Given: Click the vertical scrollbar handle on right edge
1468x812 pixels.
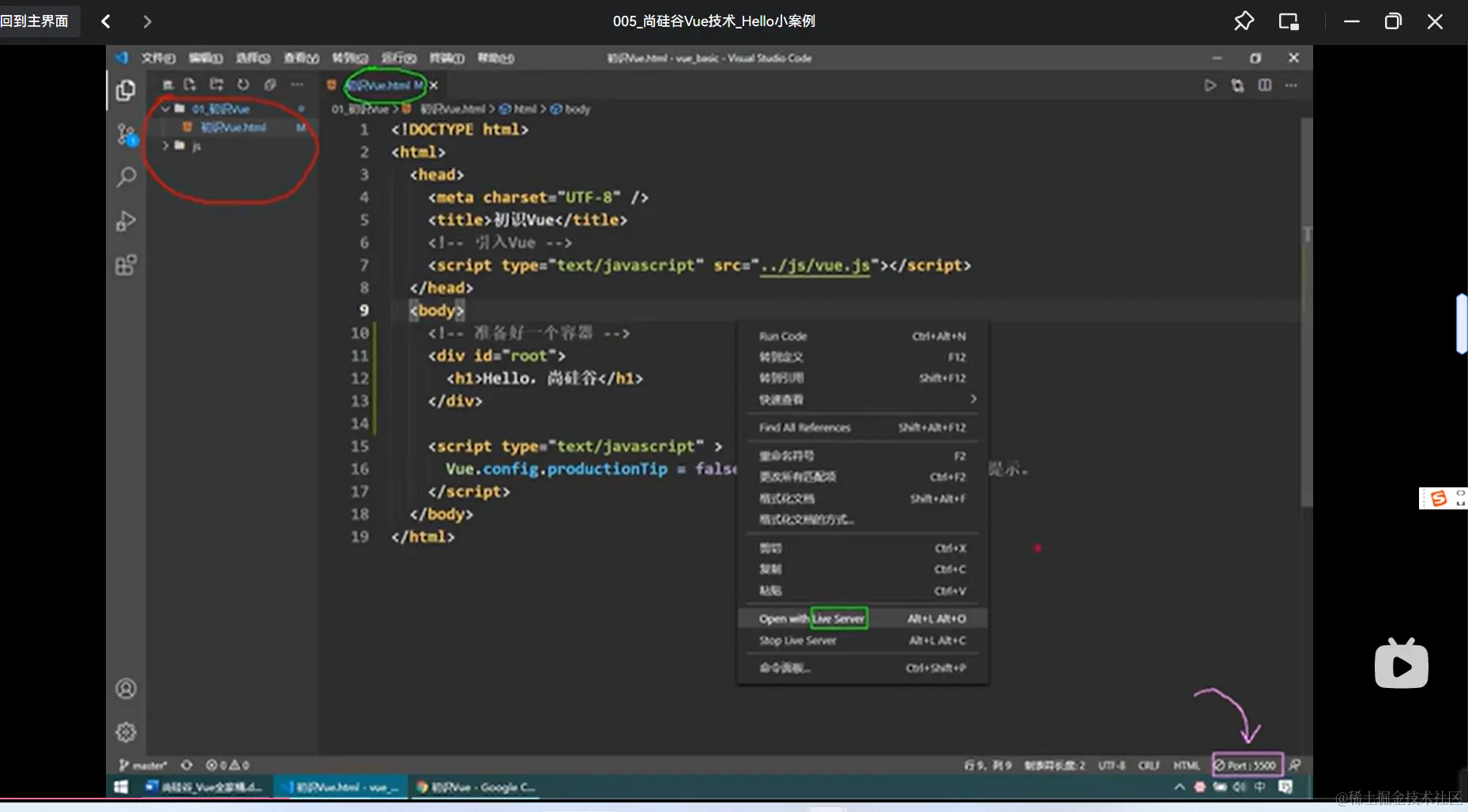Looking at the screenshot, I should (x=1462, y=324).
